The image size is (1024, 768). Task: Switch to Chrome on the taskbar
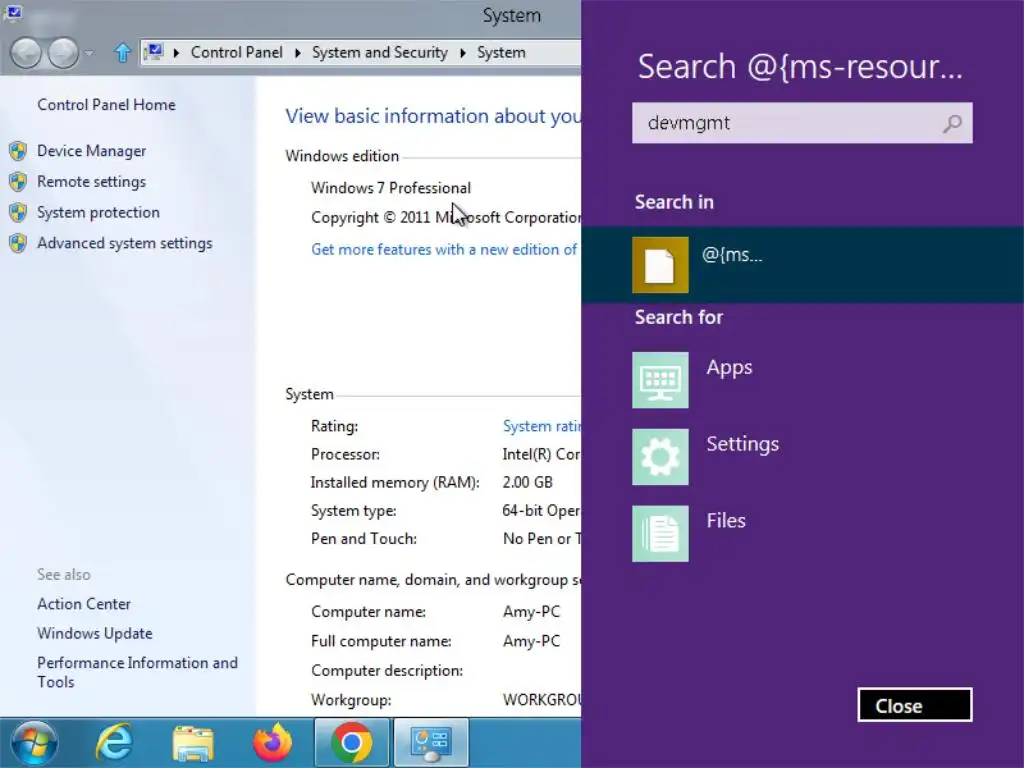(352, 743)
